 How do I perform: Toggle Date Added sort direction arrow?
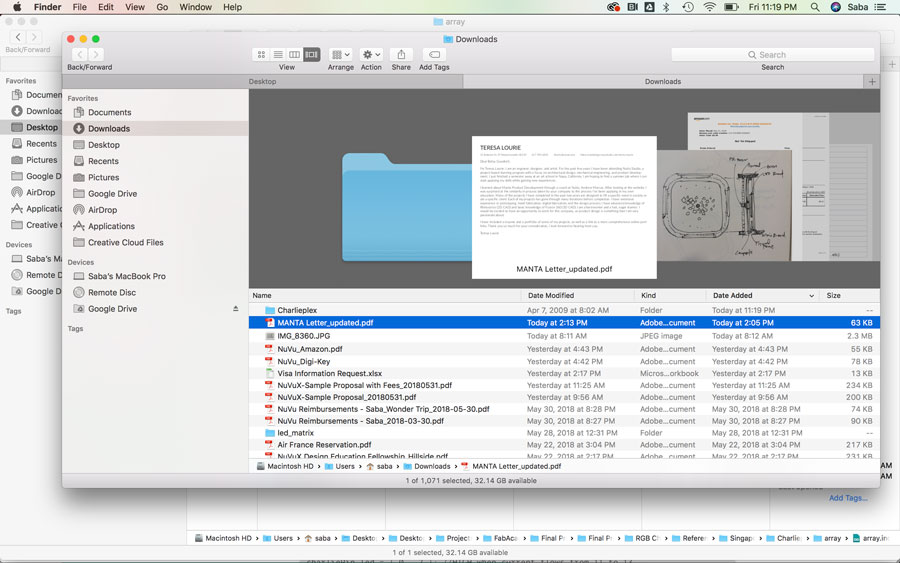click(x=812, y=296)
